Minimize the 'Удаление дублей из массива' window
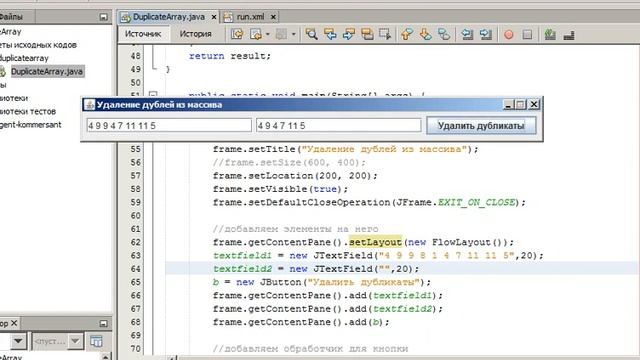The width and height of the screenshot is (640, 360). 508,105
